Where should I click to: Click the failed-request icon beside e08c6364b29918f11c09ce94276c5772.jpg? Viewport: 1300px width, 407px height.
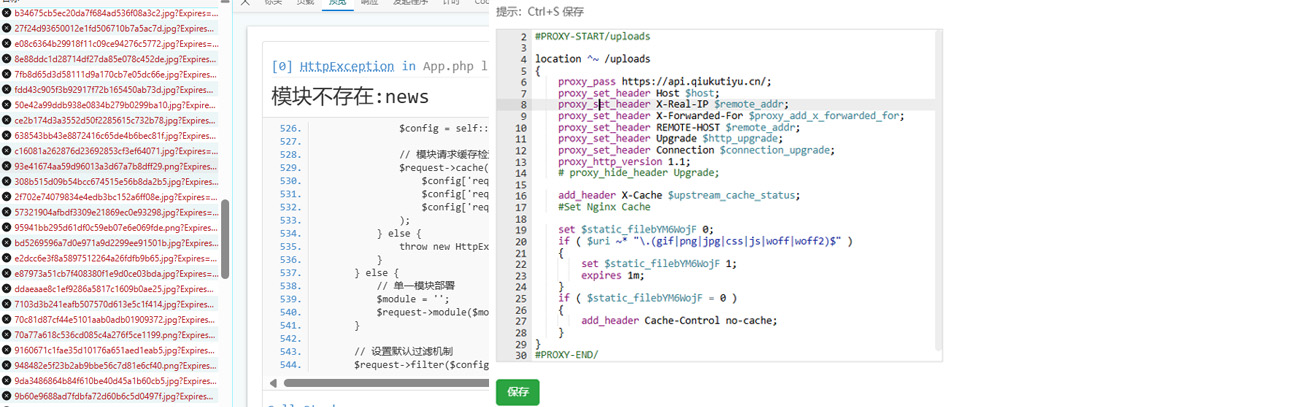7,44
